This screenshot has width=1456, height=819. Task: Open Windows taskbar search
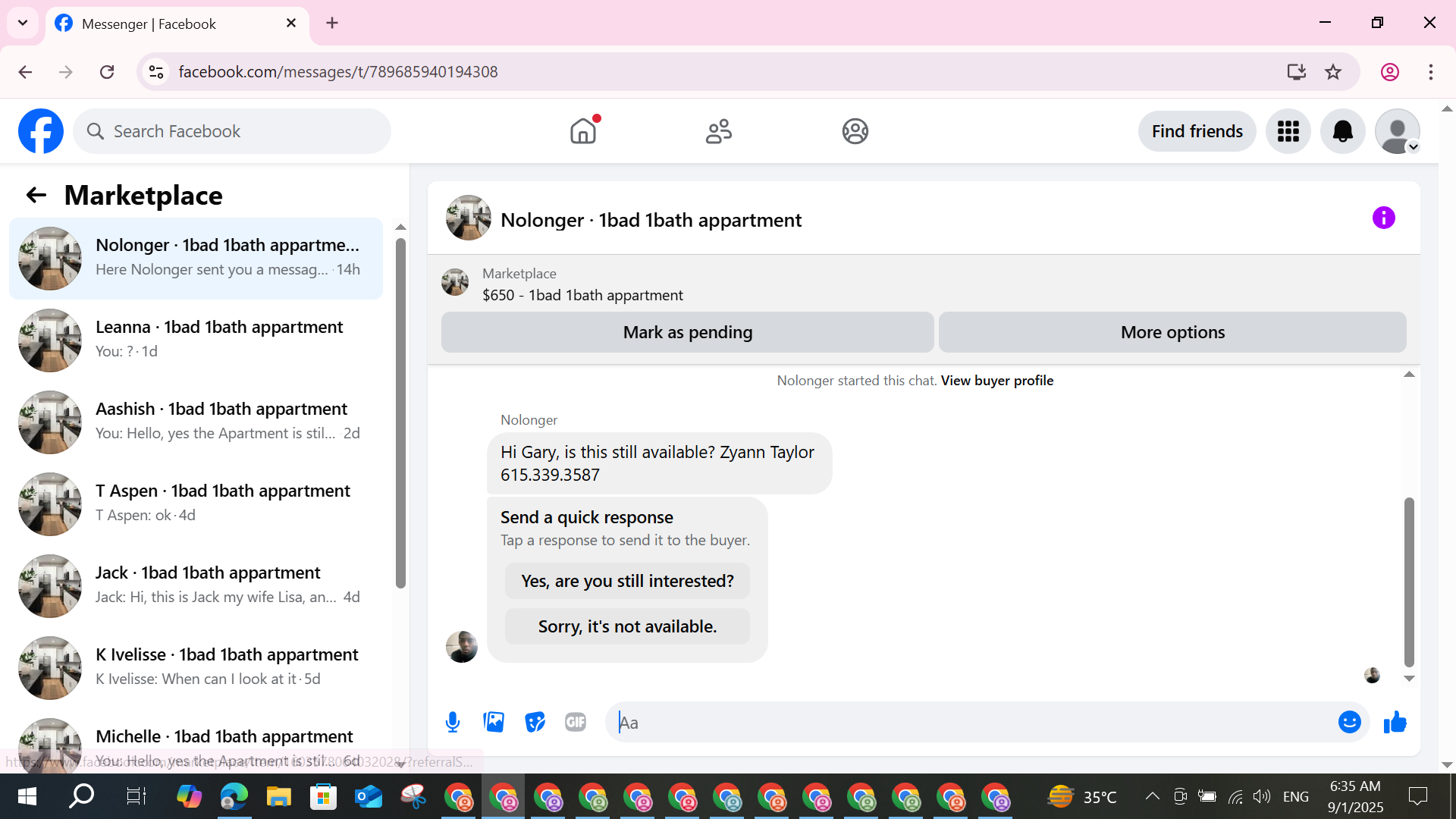(x=81, y=796)
